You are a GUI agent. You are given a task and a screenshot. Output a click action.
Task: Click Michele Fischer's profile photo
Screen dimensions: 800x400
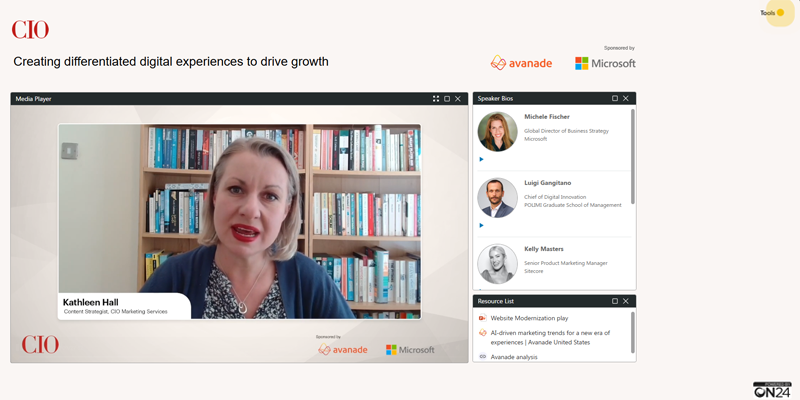pyautogui.click(x=497, y=131)
